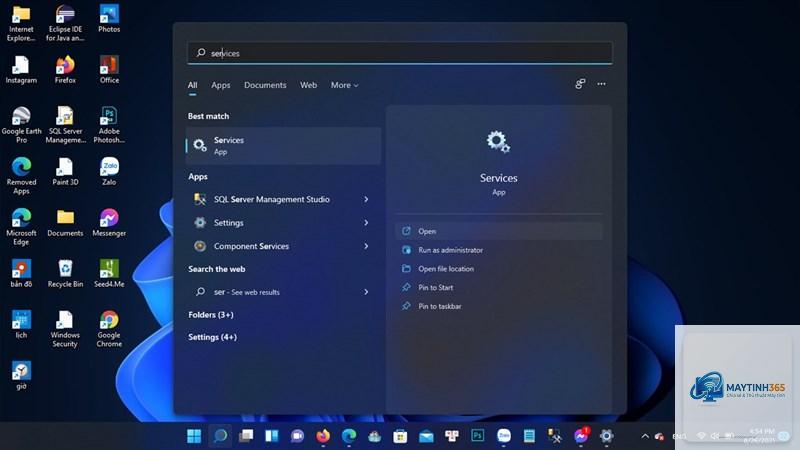The image size is (800, 450).
Task: Click the Search icon on taskbar
Action: [x=220, y=436]
